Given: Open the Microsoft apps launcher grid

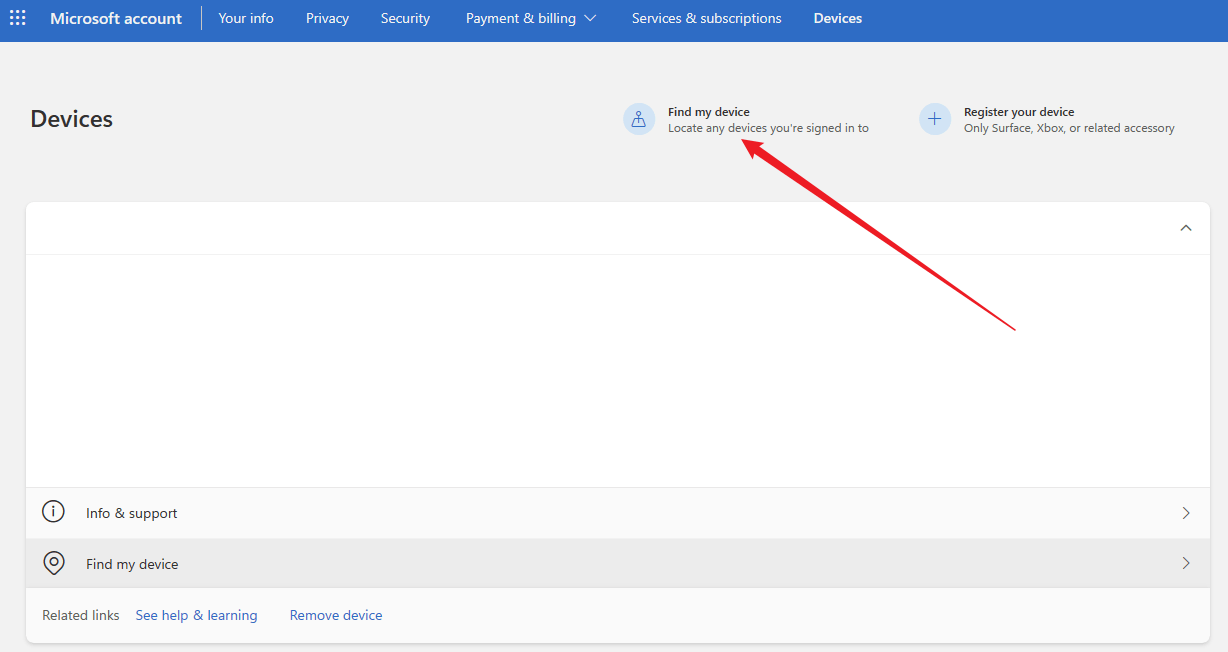Looking at the screenshot, I should pyautogui.click(x=18, y=18).
